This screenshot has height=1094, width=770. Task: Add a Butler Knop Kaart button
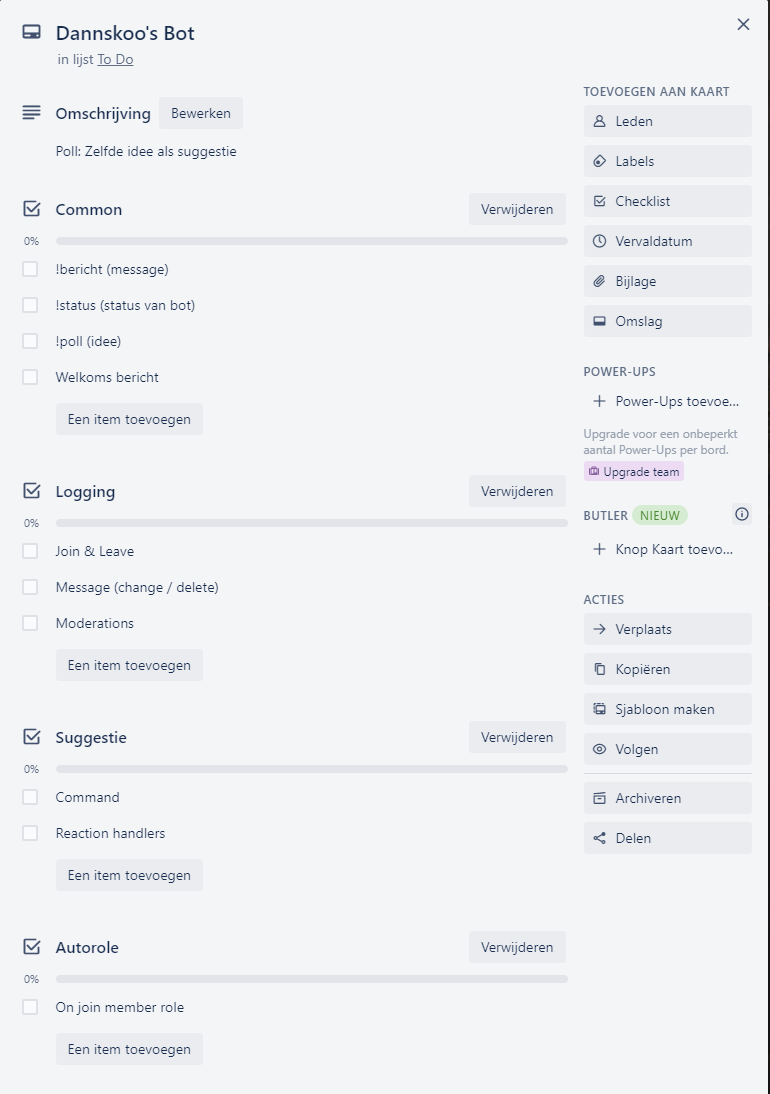pyautogui.click(x=667, y=549)
